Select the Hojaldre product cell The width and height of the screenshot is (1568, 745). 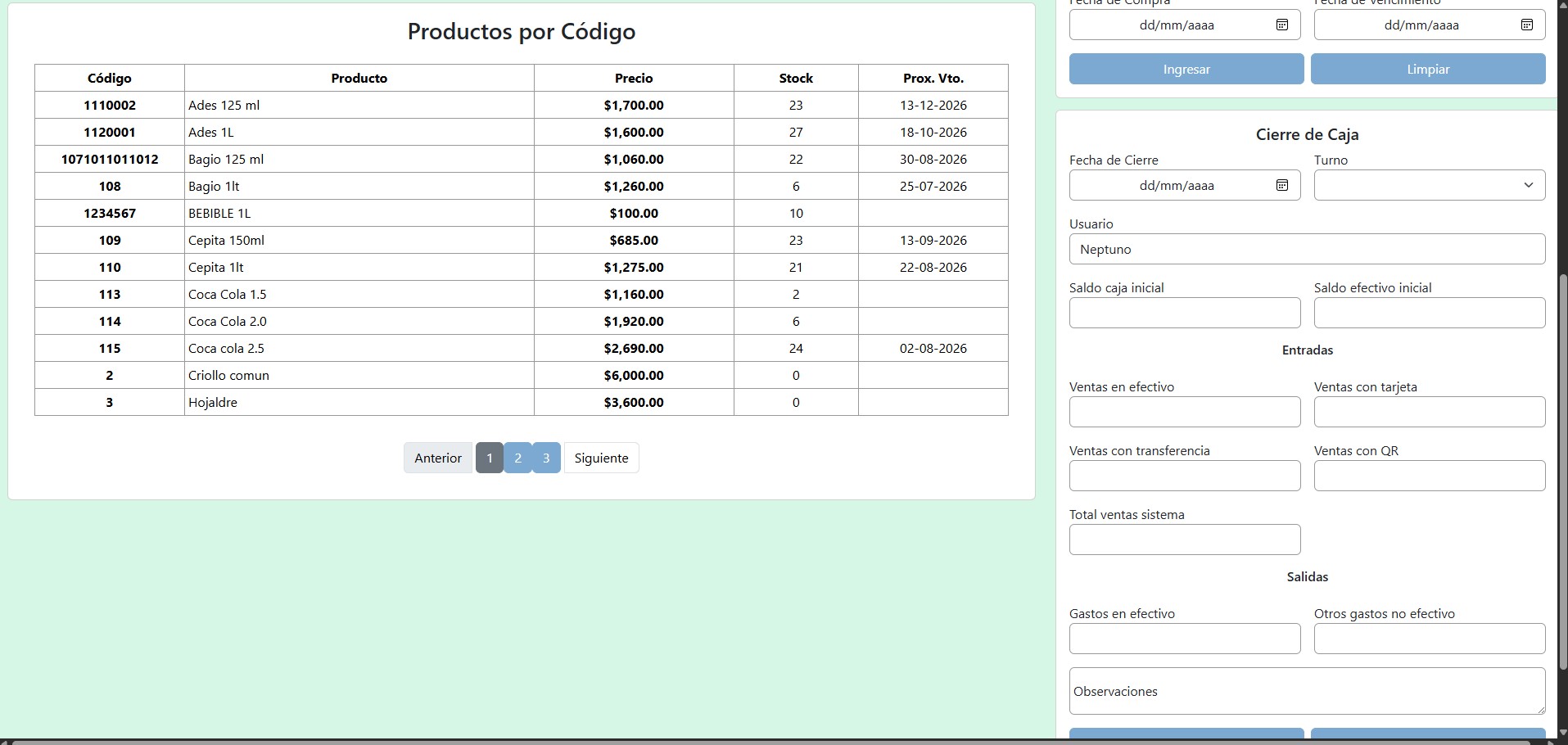pos(359,402)
